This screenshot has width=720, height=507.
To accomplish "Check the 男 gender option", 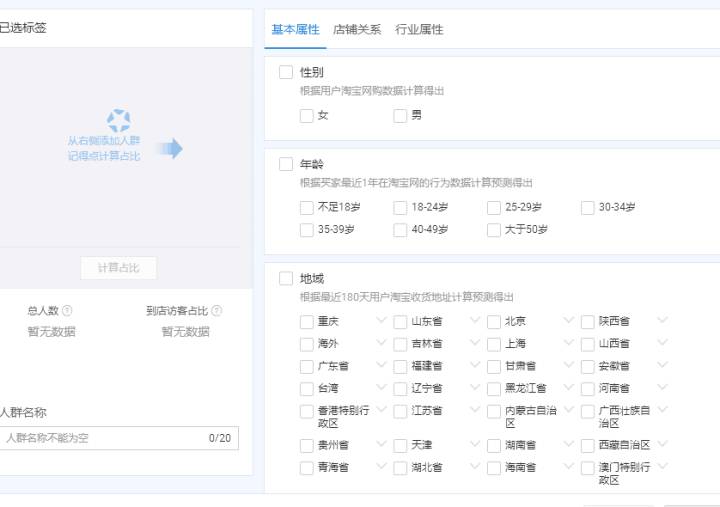I will [x=400, y=116].
